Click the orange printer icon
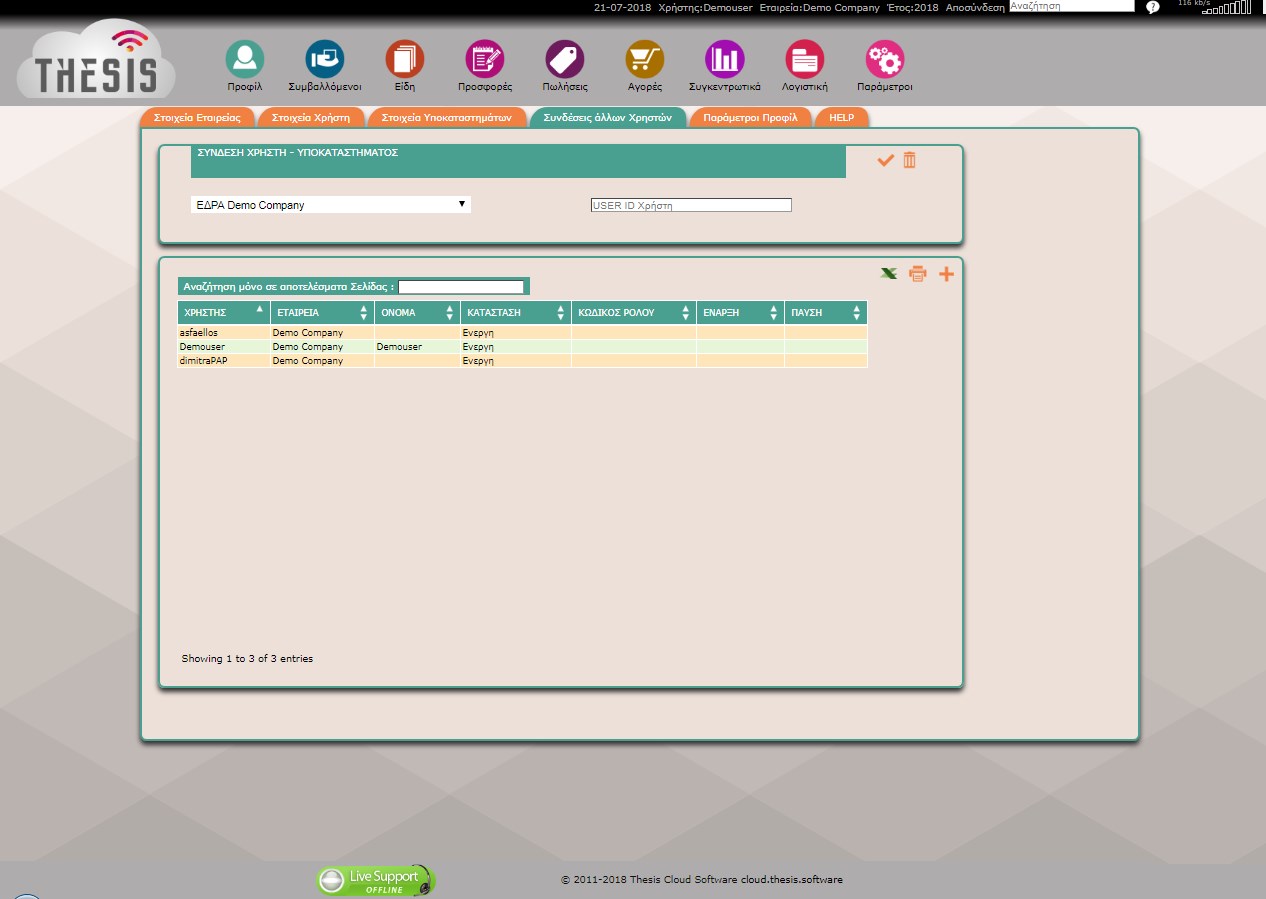 coord(917,274)
